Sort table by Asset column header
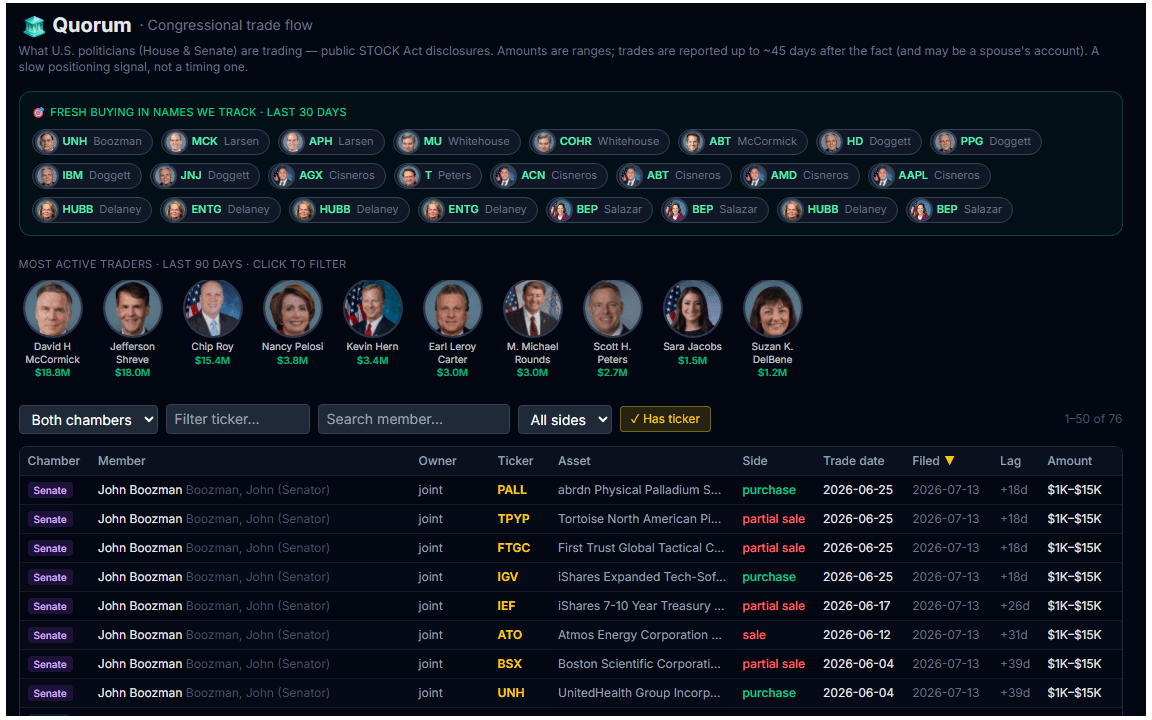 coord(574,461)
